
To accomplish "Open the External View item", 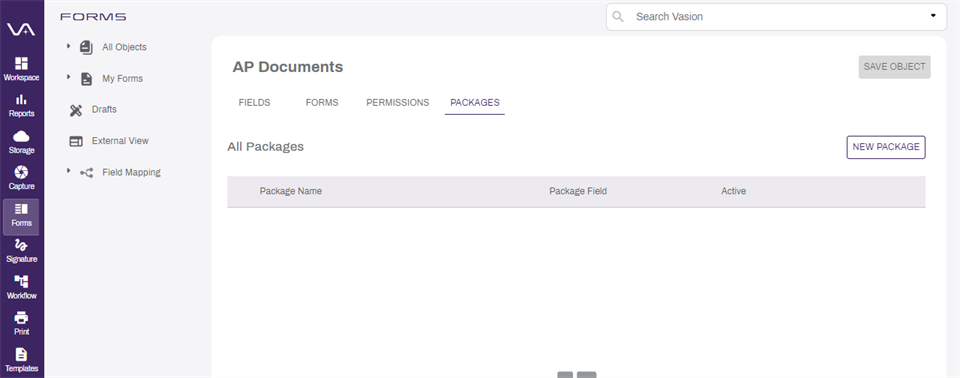I will point(120,141).
